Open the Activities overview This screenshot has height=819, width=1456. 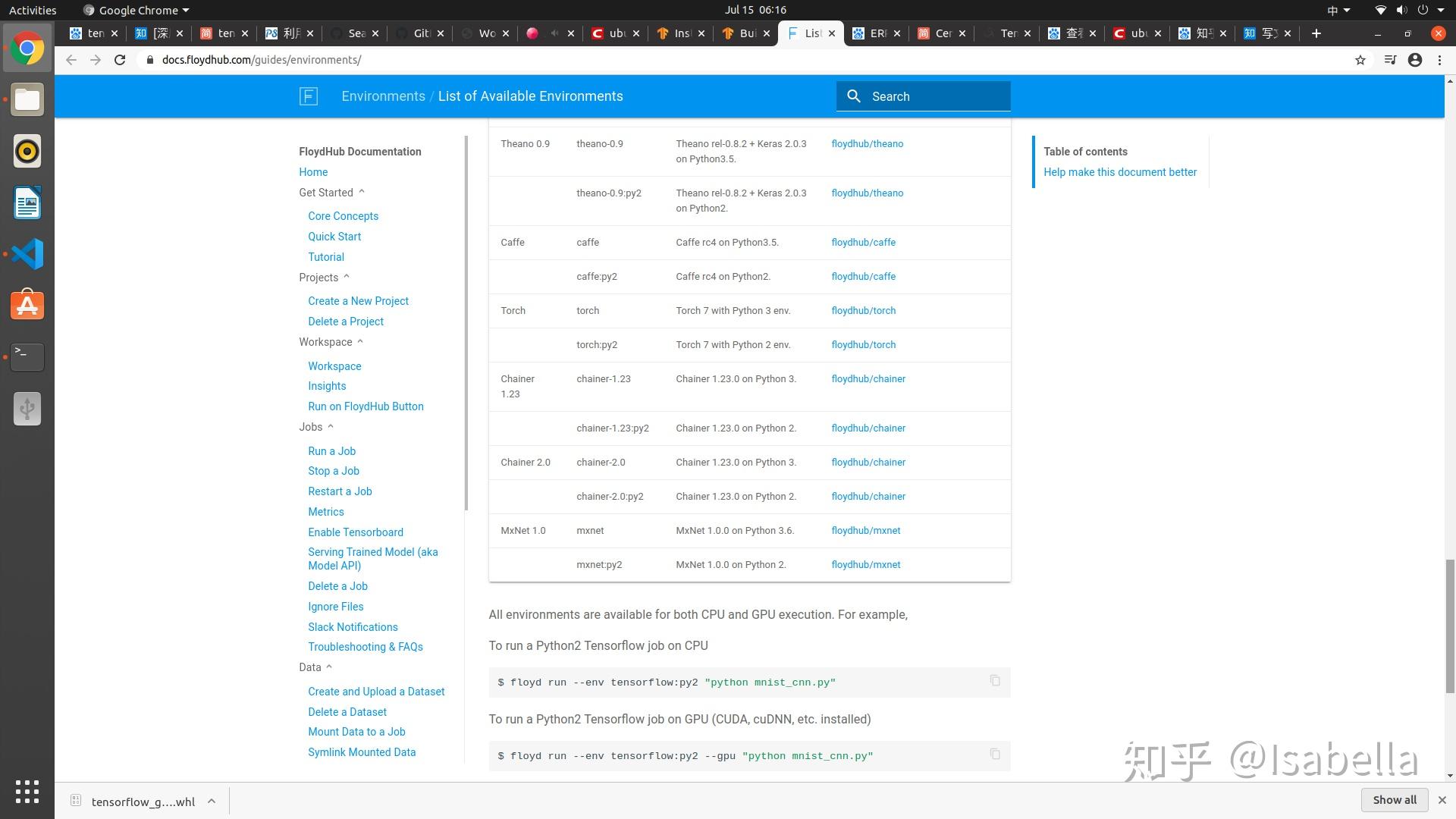point(33,10)
